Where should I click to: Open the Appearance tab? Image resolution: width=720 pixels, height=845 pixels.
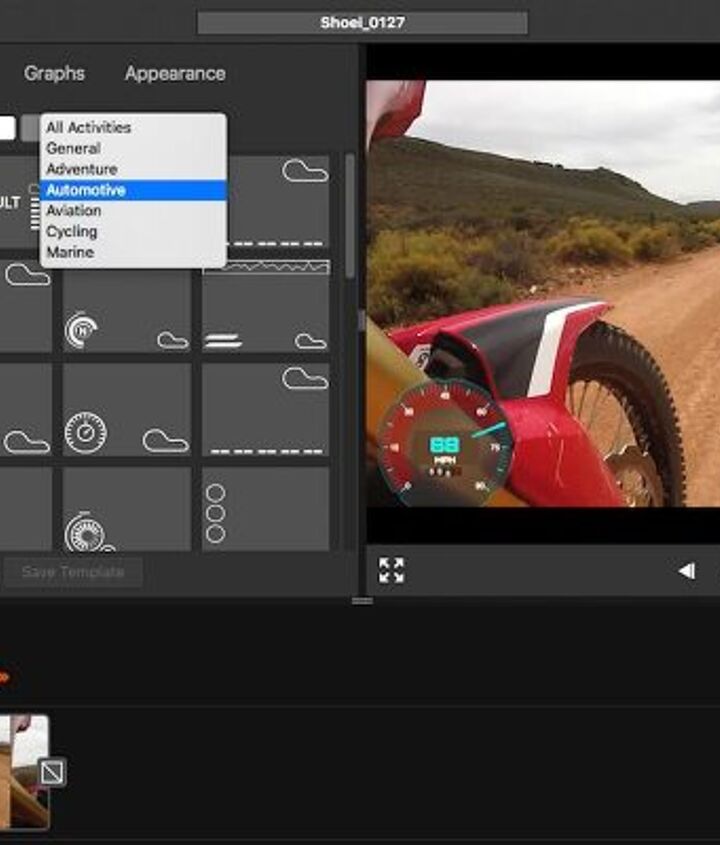click(175, 73)
